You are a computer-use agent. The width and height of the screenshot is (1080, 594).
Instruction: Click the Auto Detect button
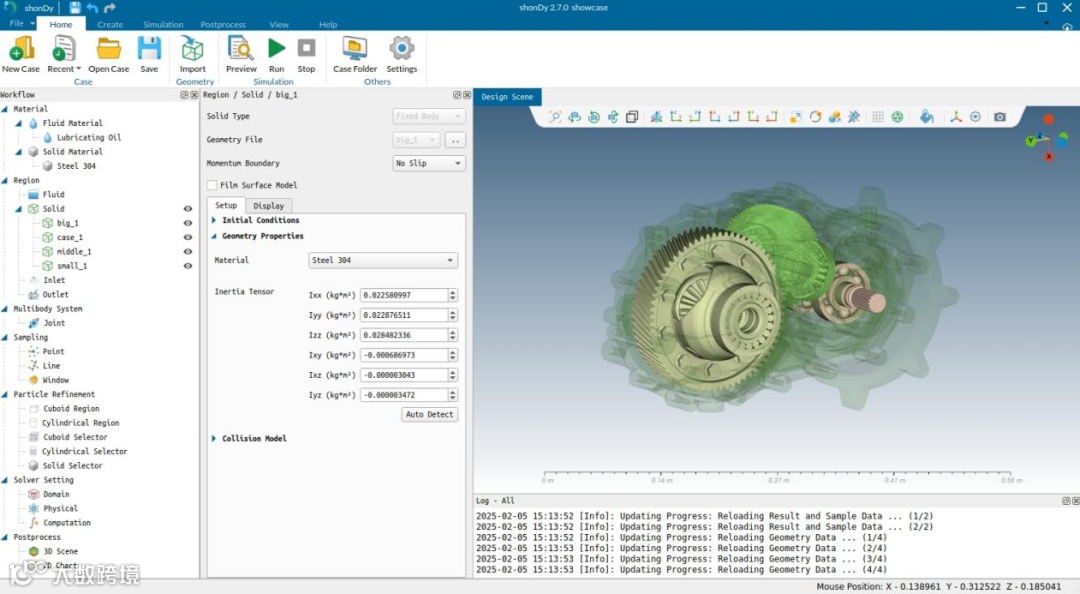[x=429, y=414]
